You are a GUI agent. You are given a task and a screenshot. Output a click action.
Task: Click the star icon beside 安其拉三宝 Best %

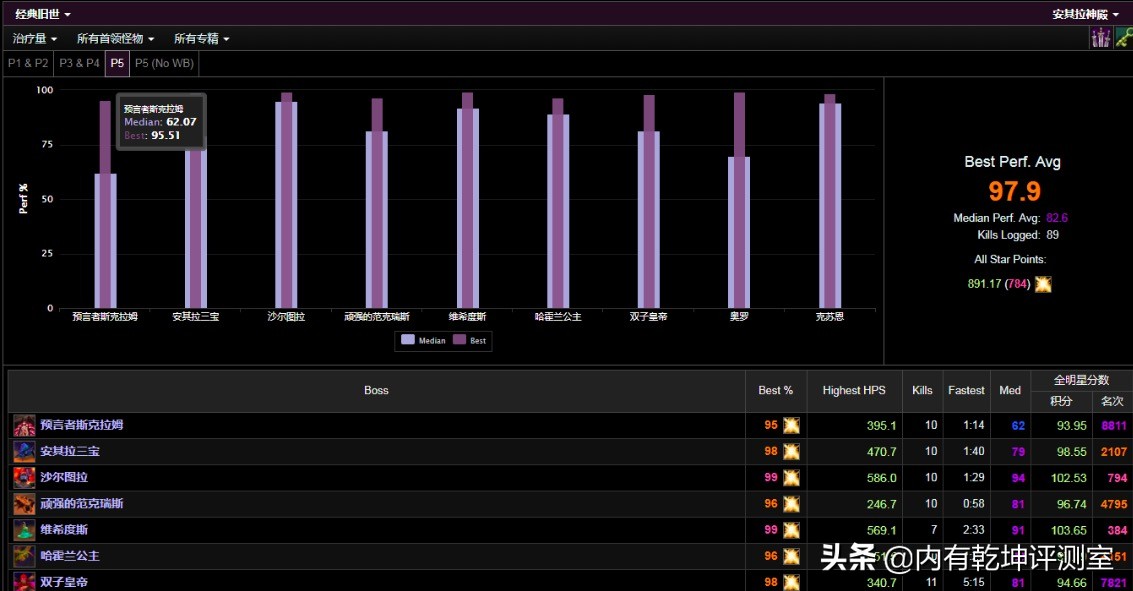pyautogui.click(x=791, y=452)
